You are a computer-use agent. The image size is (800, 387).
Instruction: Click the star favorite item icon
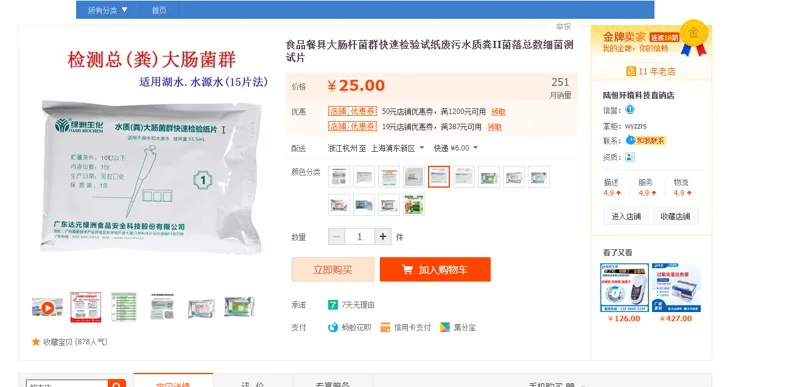point(36,342)
